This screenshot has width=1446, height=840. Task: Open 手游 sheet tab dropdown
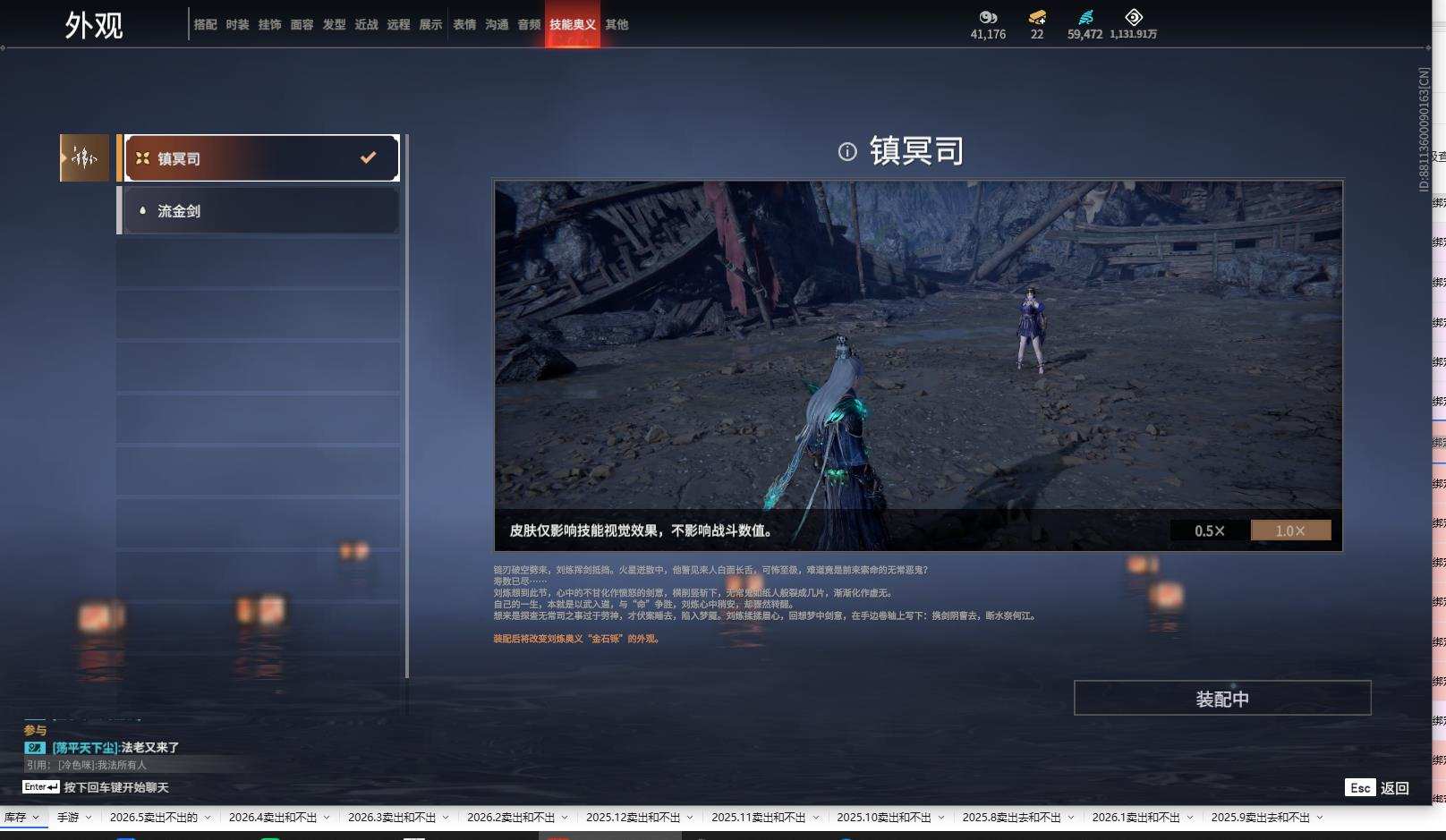tap(89, 818)
